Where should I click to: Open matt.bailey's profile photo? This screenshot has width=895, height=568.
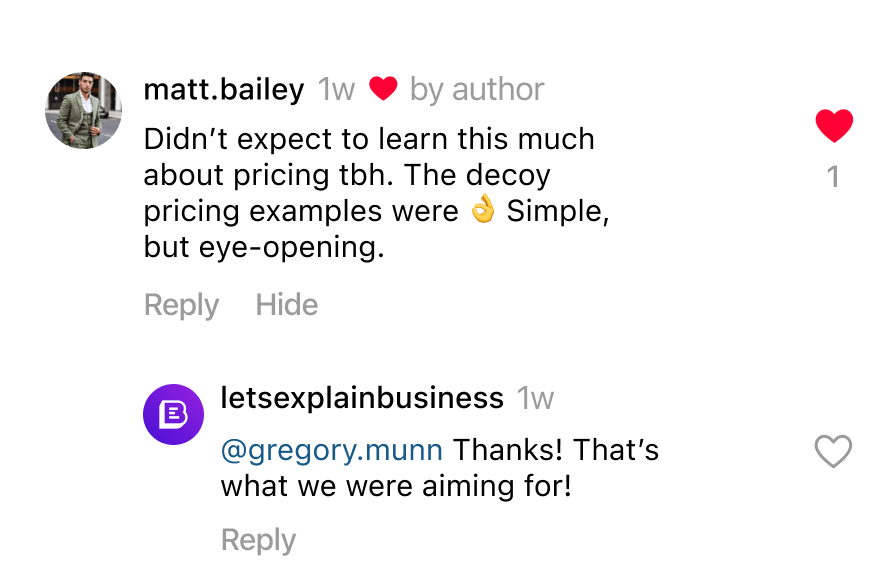(x=83, y=110)
